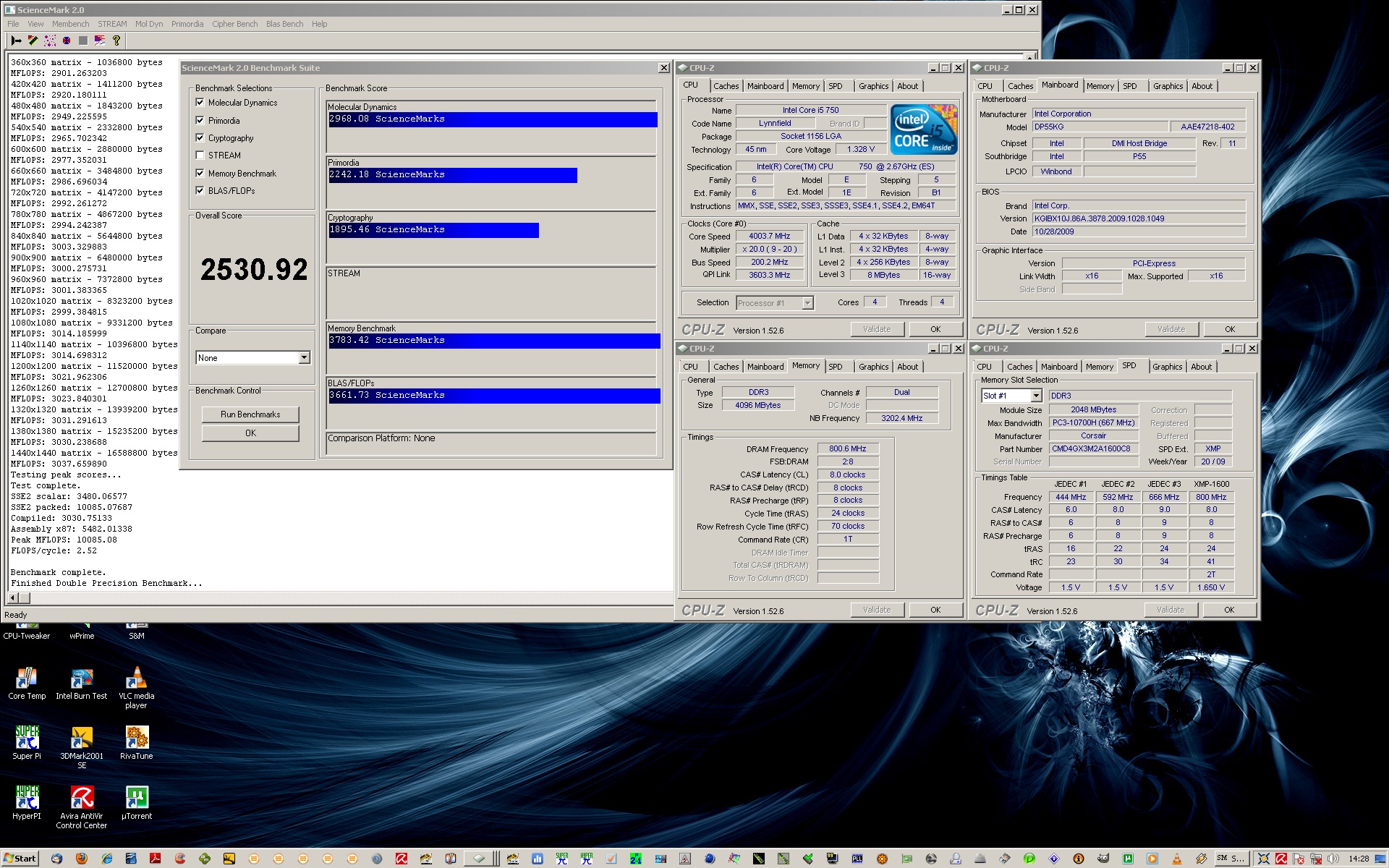This screenshot has height=868, width=1389.
Task: Click the memory stick benchmark toolbar icon
Action: click(x=33, y=41)
